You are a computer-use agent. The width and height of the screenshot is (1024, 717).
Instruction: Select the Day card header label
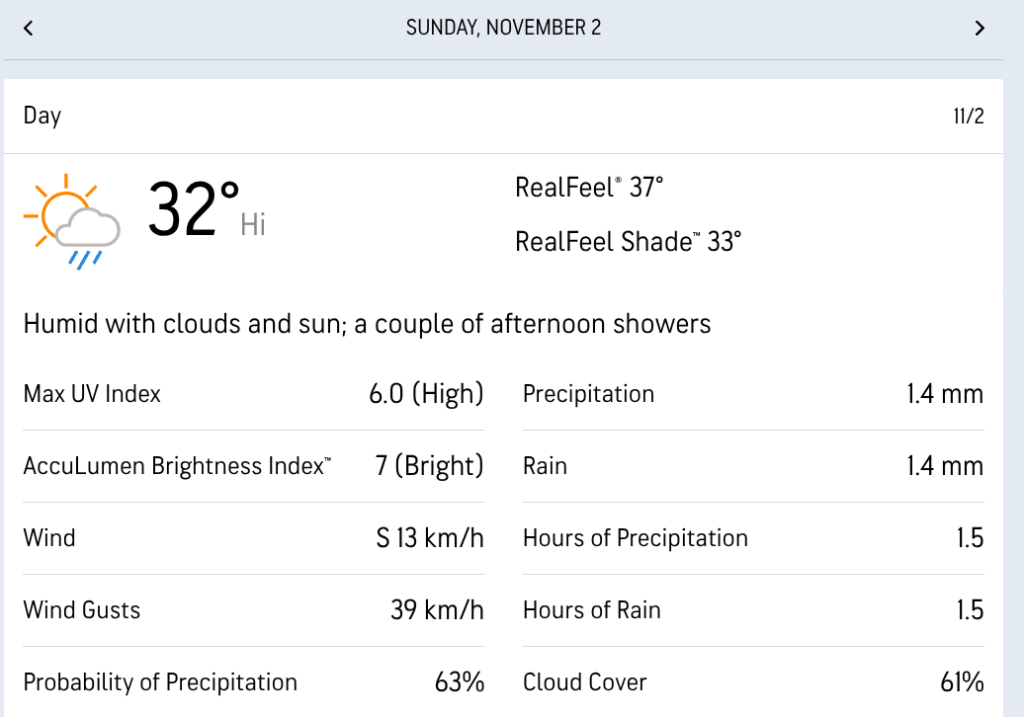pos(42,116)
